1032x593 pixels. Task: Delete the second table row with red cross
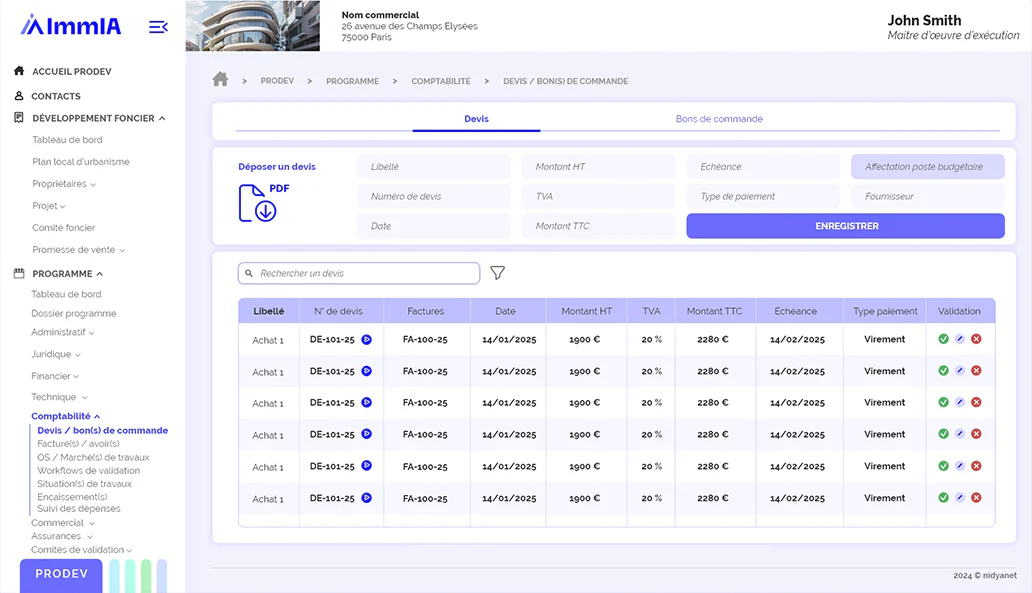point(976,371)
